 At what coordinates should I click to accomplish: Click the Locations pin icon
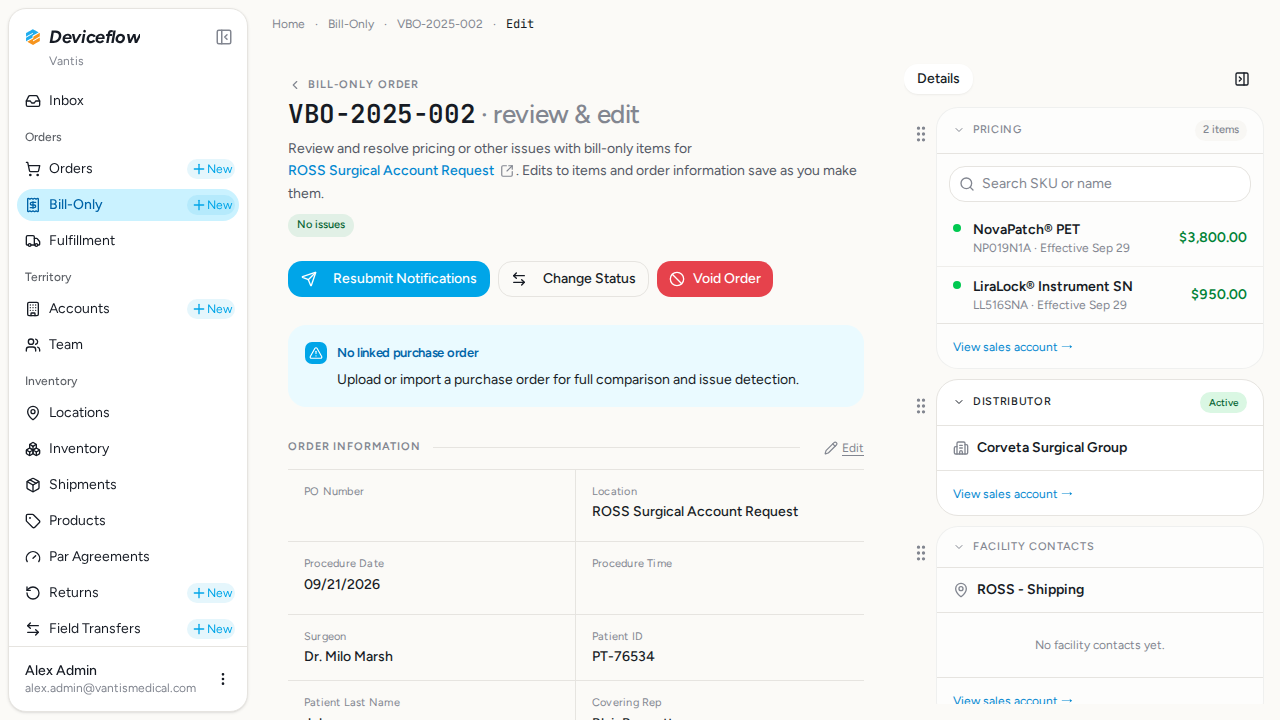[33, 413]
